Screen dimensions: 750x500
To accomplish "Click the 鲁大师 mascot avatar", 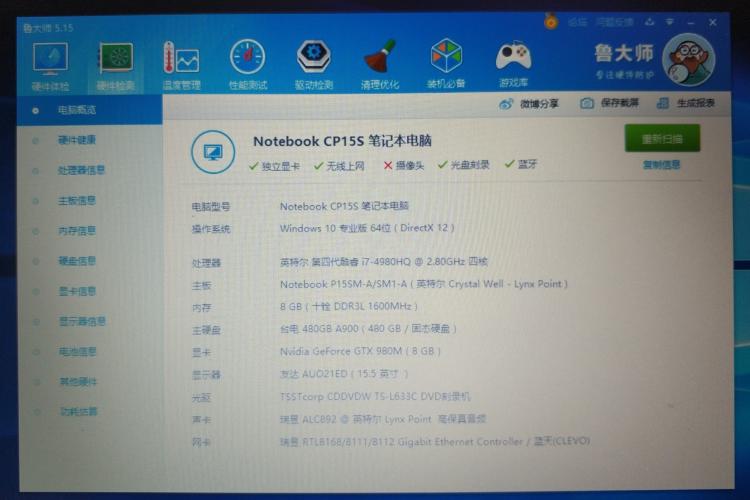I will click(x=688, y=60).
